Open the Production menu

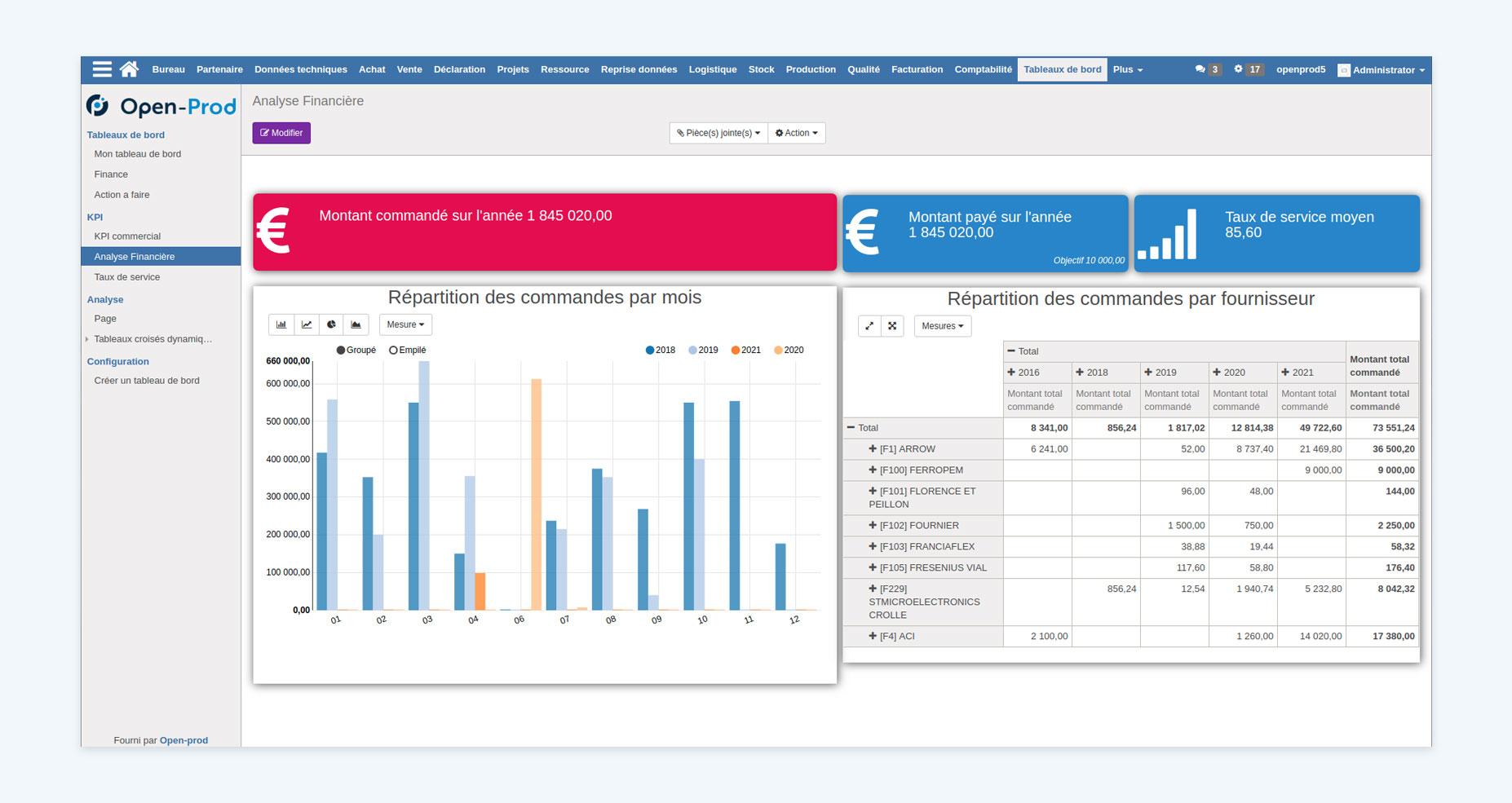811,69
